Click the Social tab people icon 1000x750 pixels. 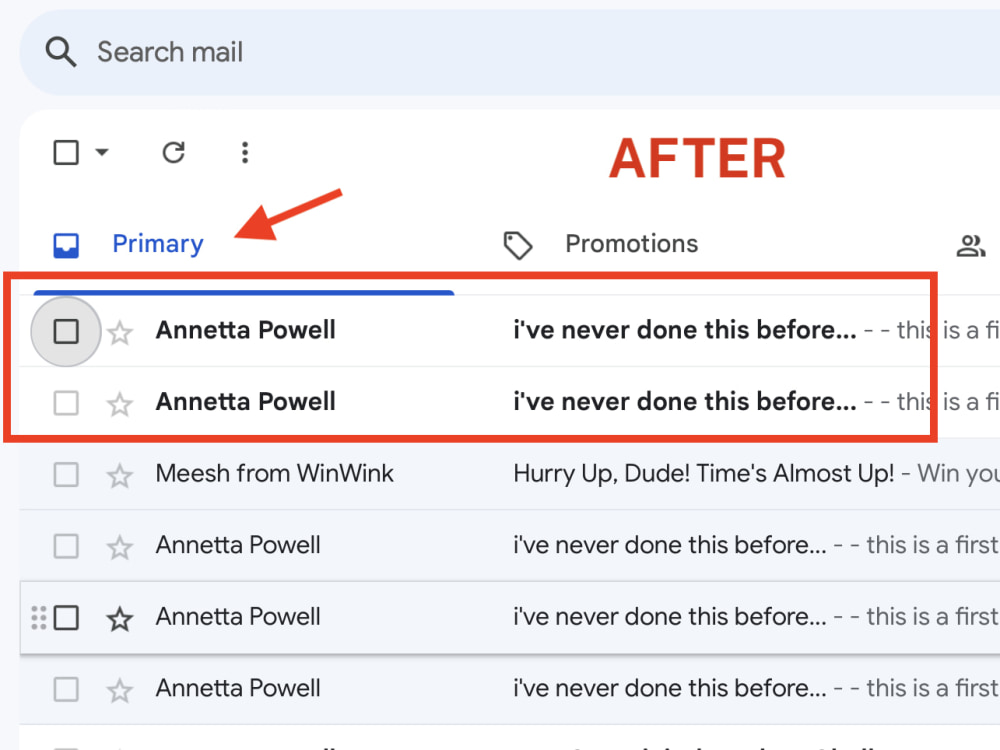point(971,243)
